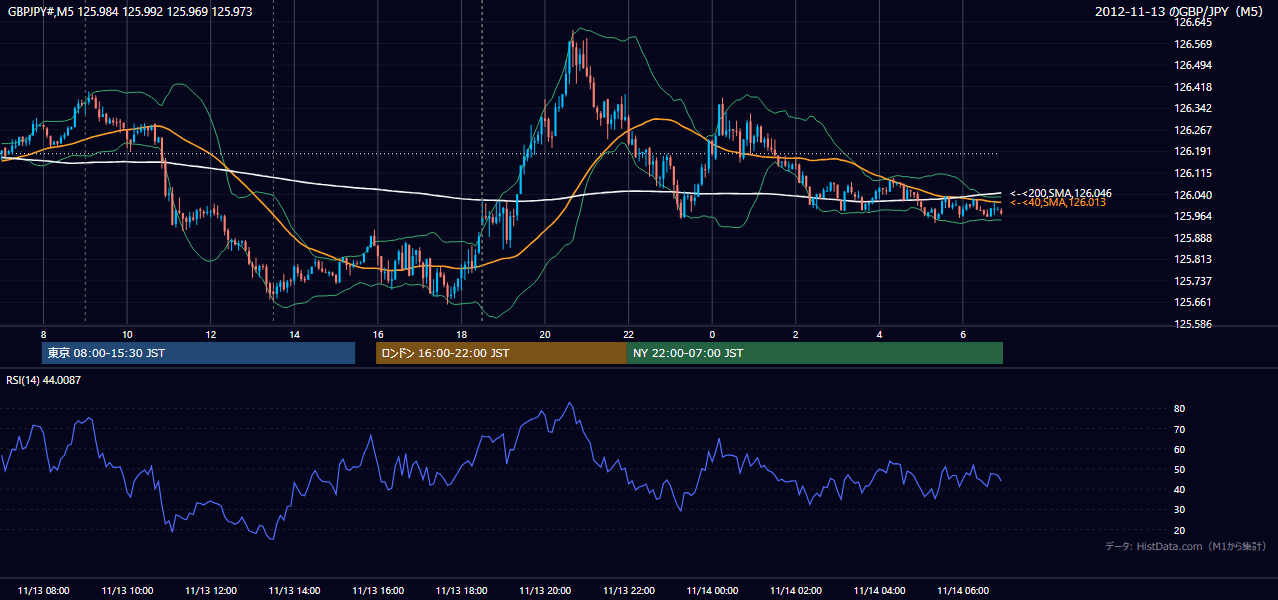This screenshot has width=1278, height=600.
Task: Click price axis value 125.888
Action: [x=1193, y=238]
